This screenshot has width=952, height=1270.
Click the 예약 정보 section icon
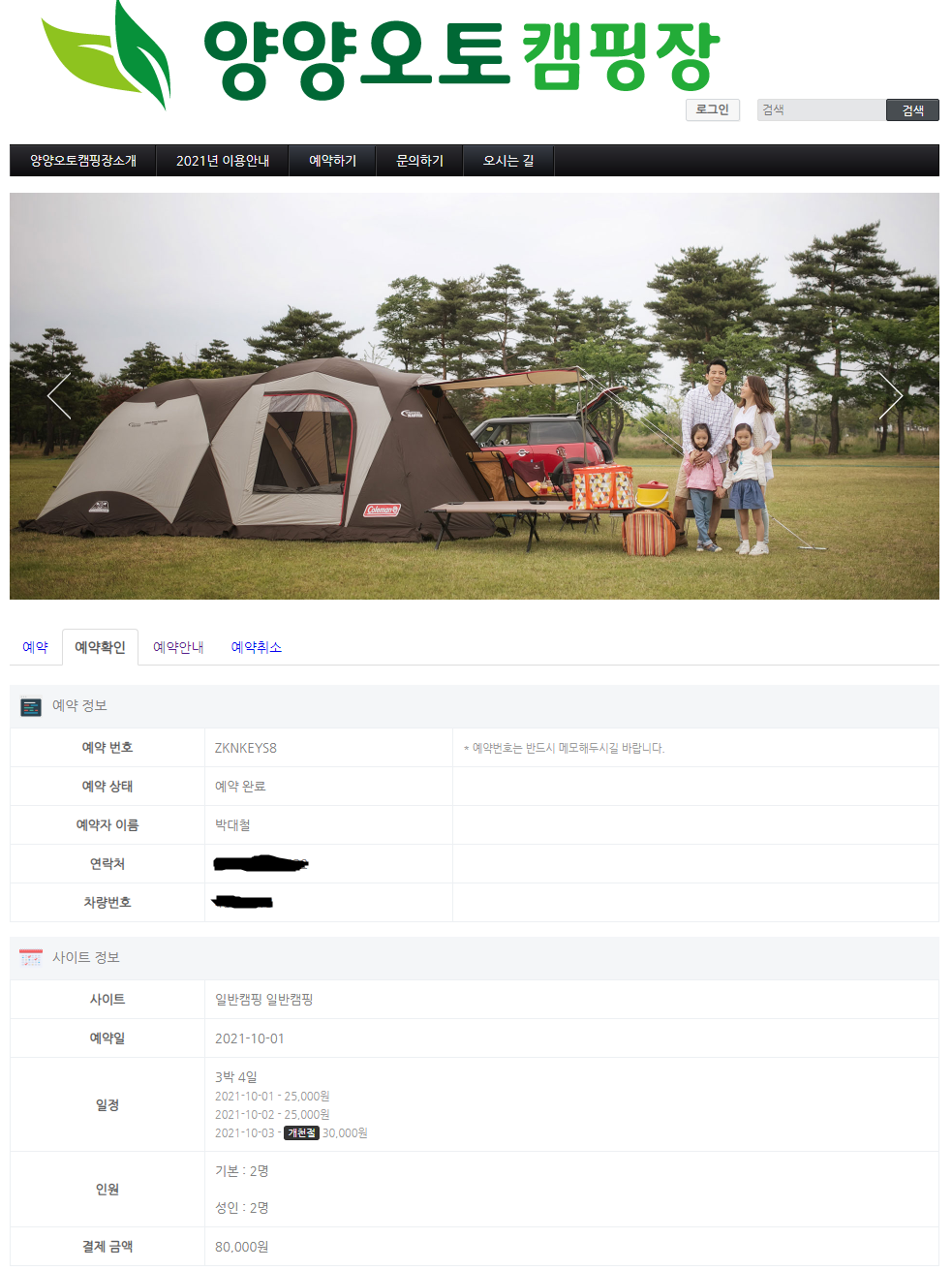(x=31, y=707)
